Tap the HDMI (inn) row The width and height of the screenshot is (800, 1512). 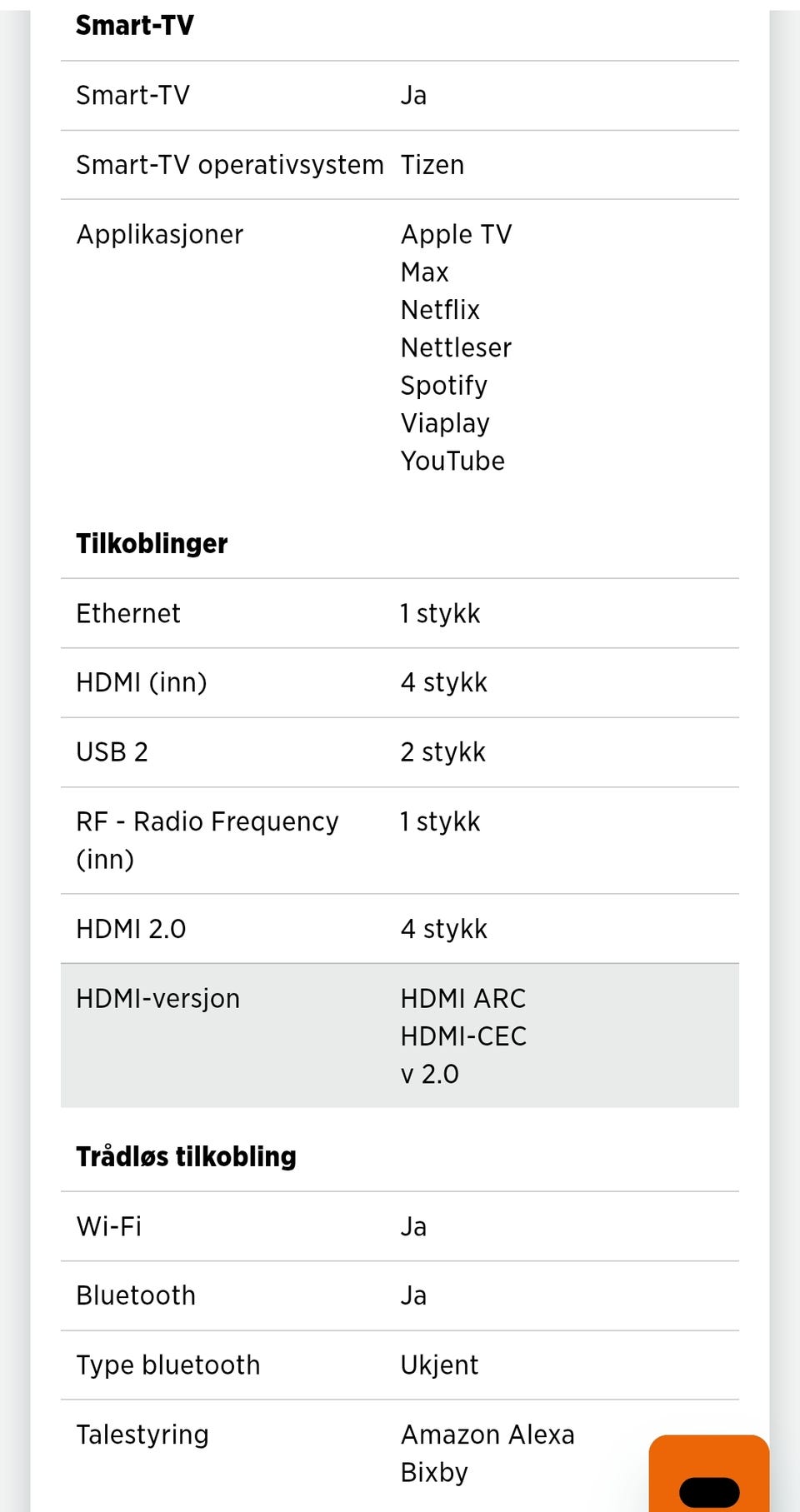click(x=400, y=682)
